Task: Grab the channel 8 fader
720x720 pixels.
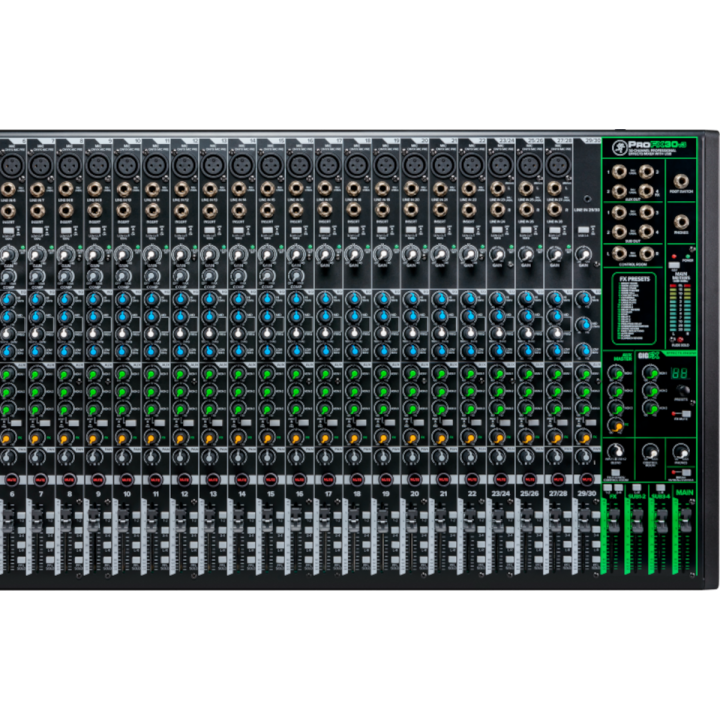Action: (x=65, y=518)
